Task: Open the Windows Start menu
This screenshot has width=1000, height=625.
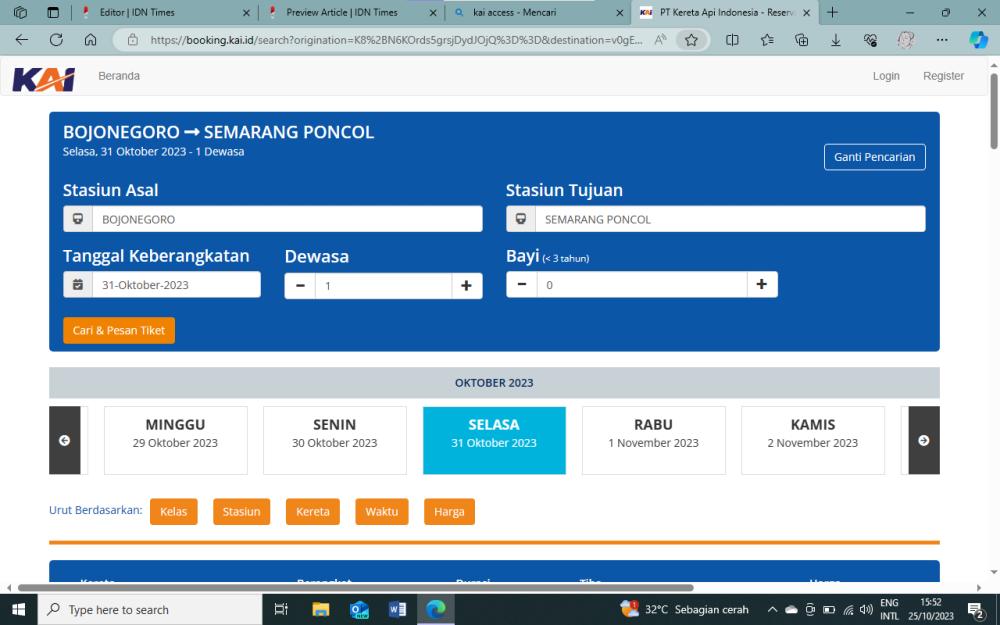Action: click(18, 610)
